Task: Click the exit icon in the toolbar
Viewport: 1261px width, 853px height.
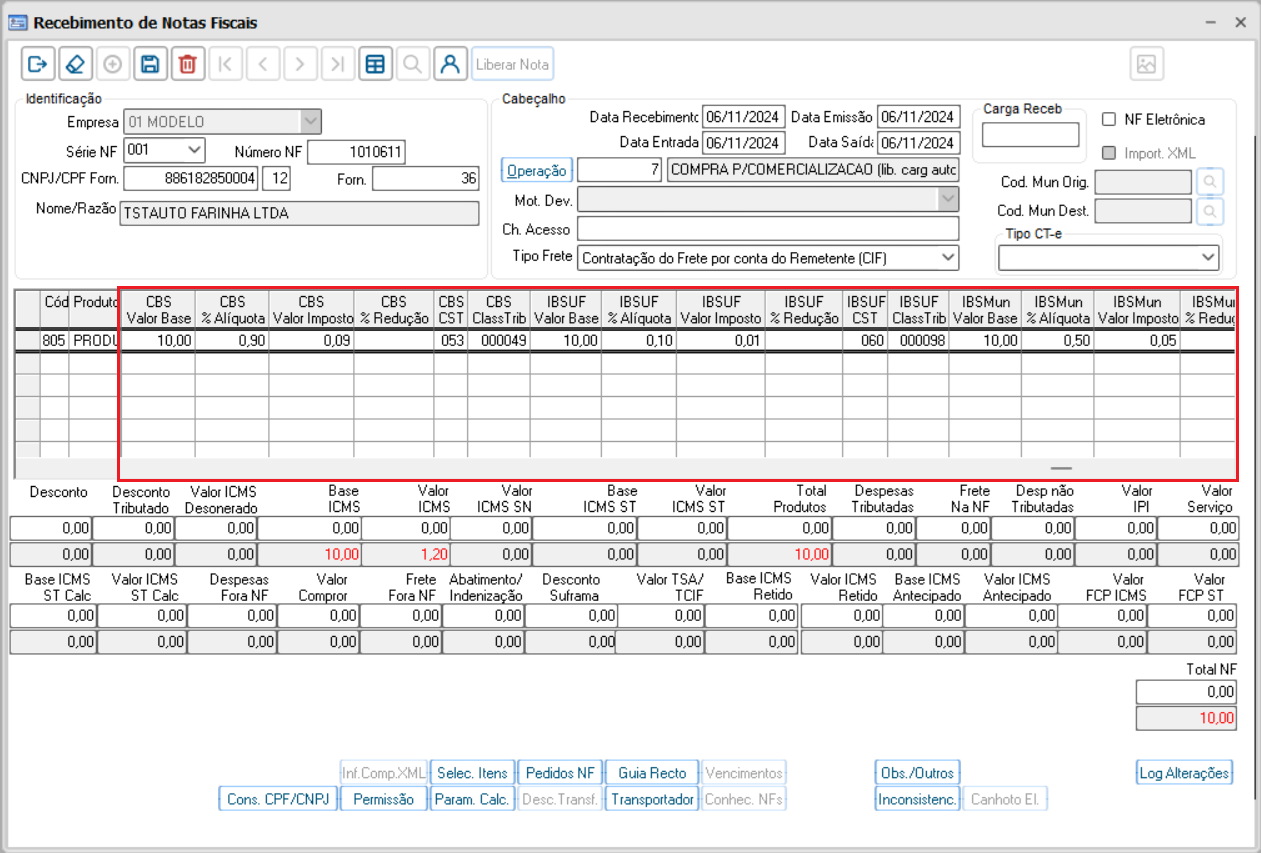Action: 37,64
